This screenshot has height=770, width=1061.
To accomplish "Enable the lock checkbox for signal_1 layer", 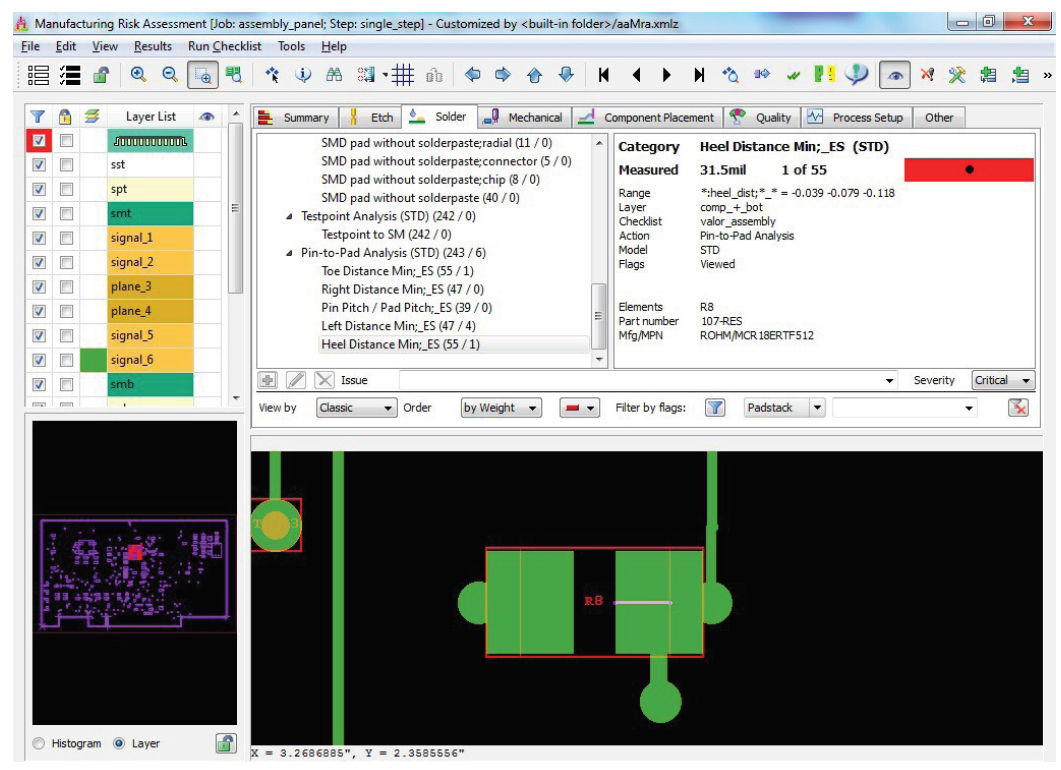I will coord(67,238).
